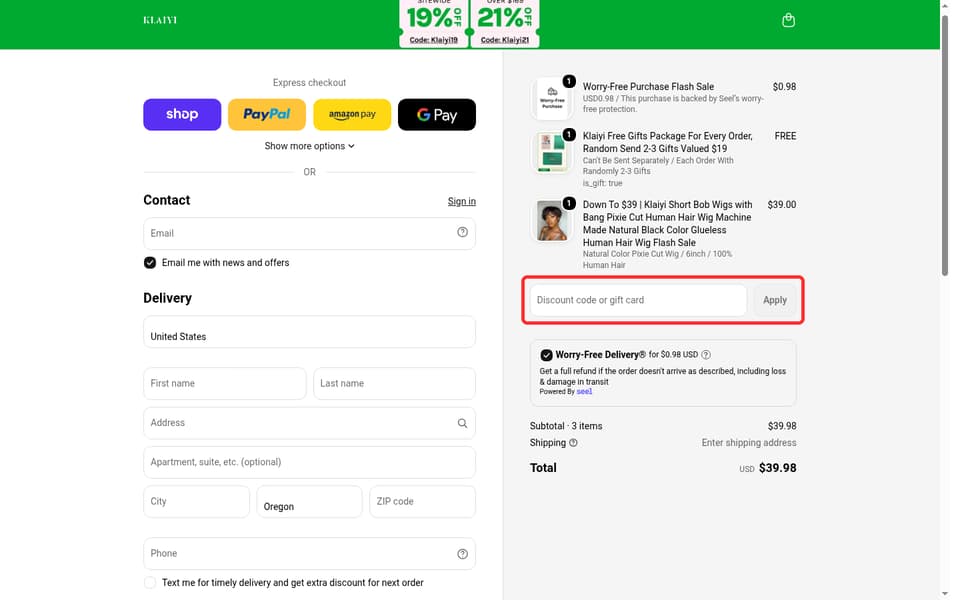Viewport: 960px width, 600px height.
Task: Focus the ZIP code field
Action: tap(422, 501)
